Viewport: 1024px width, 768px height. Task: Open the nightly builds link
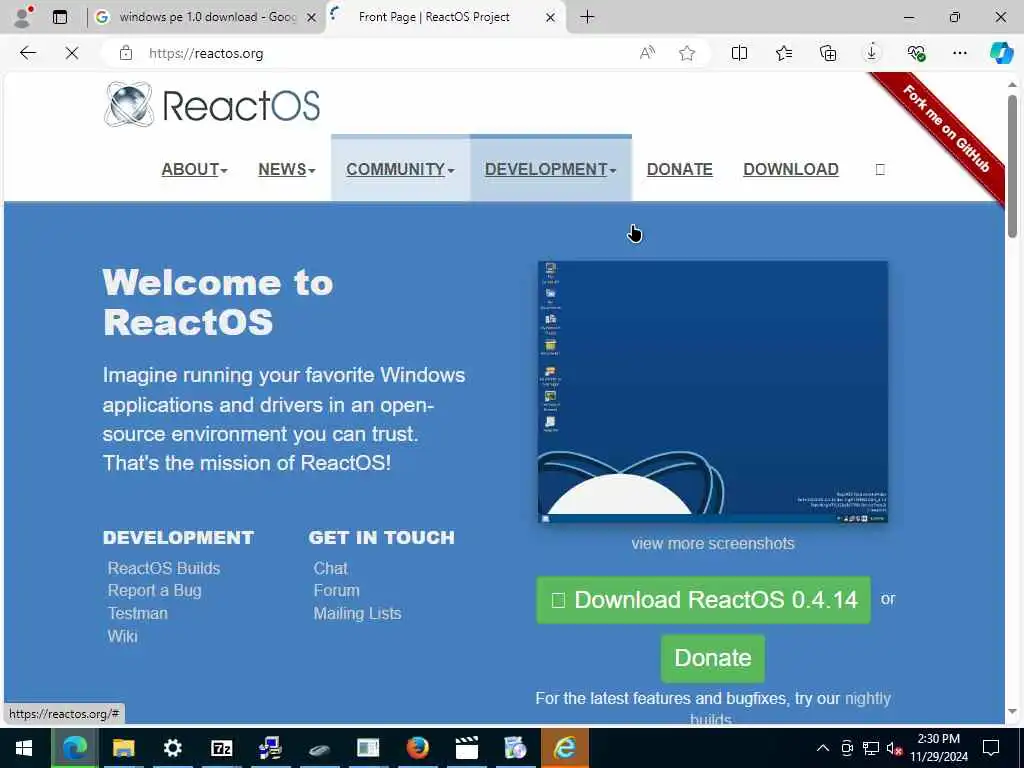pos(867,698)
